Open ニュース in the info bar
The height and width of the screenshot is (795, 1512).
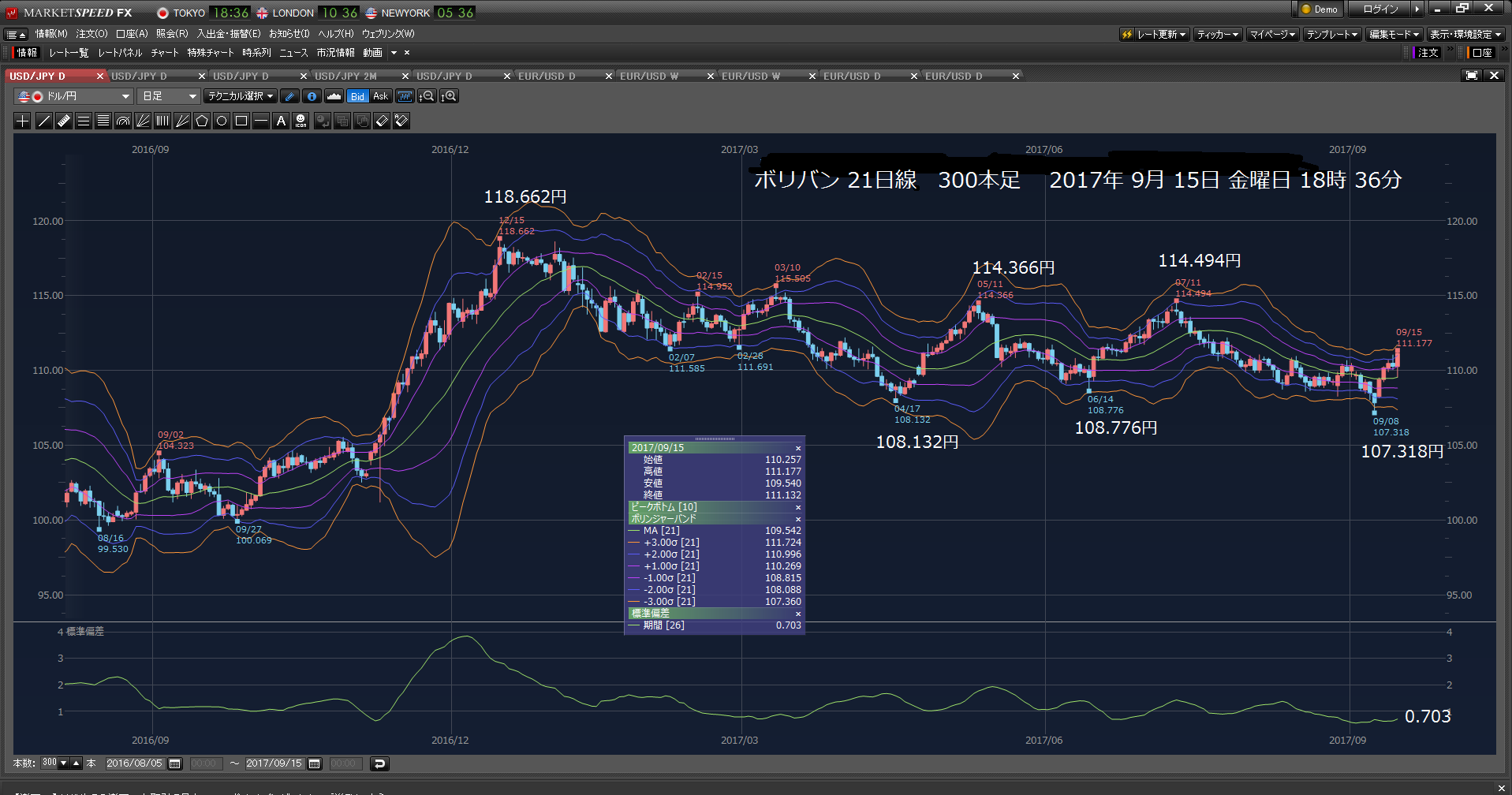(293, 53)
